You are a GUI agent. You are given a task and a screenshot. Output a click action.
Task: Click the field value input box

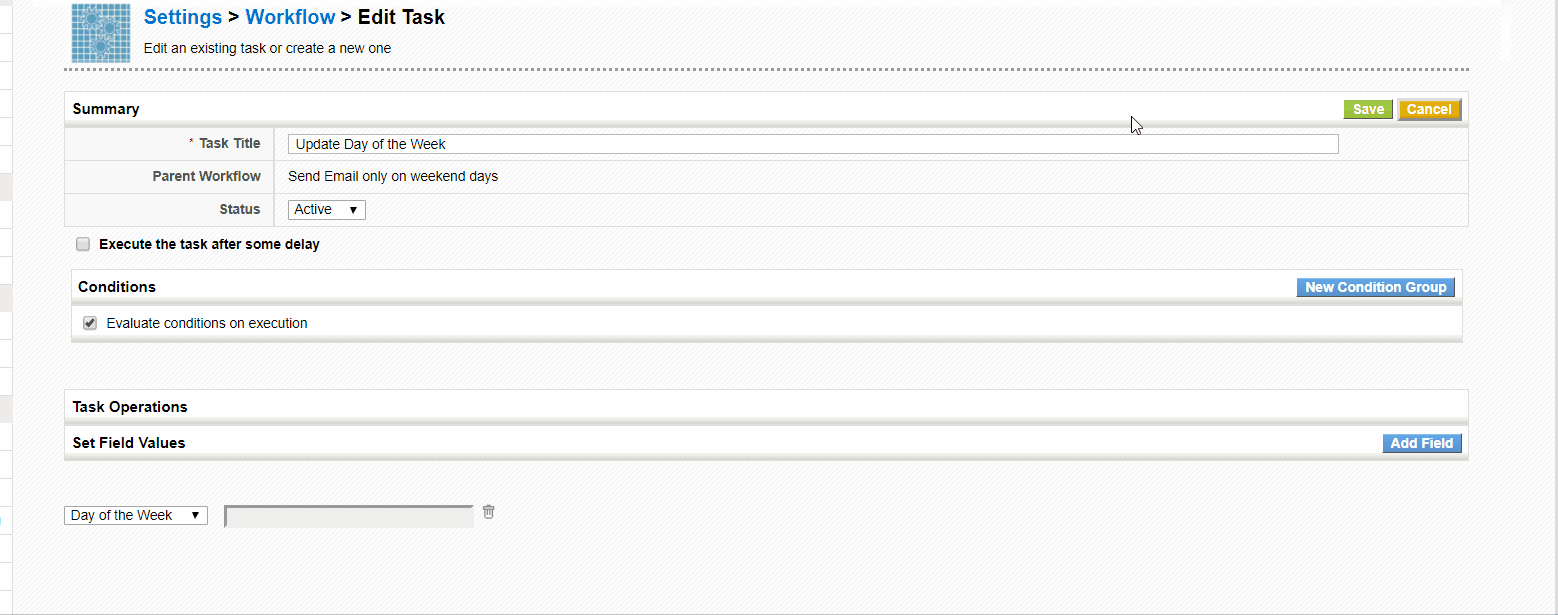point(349,517)
